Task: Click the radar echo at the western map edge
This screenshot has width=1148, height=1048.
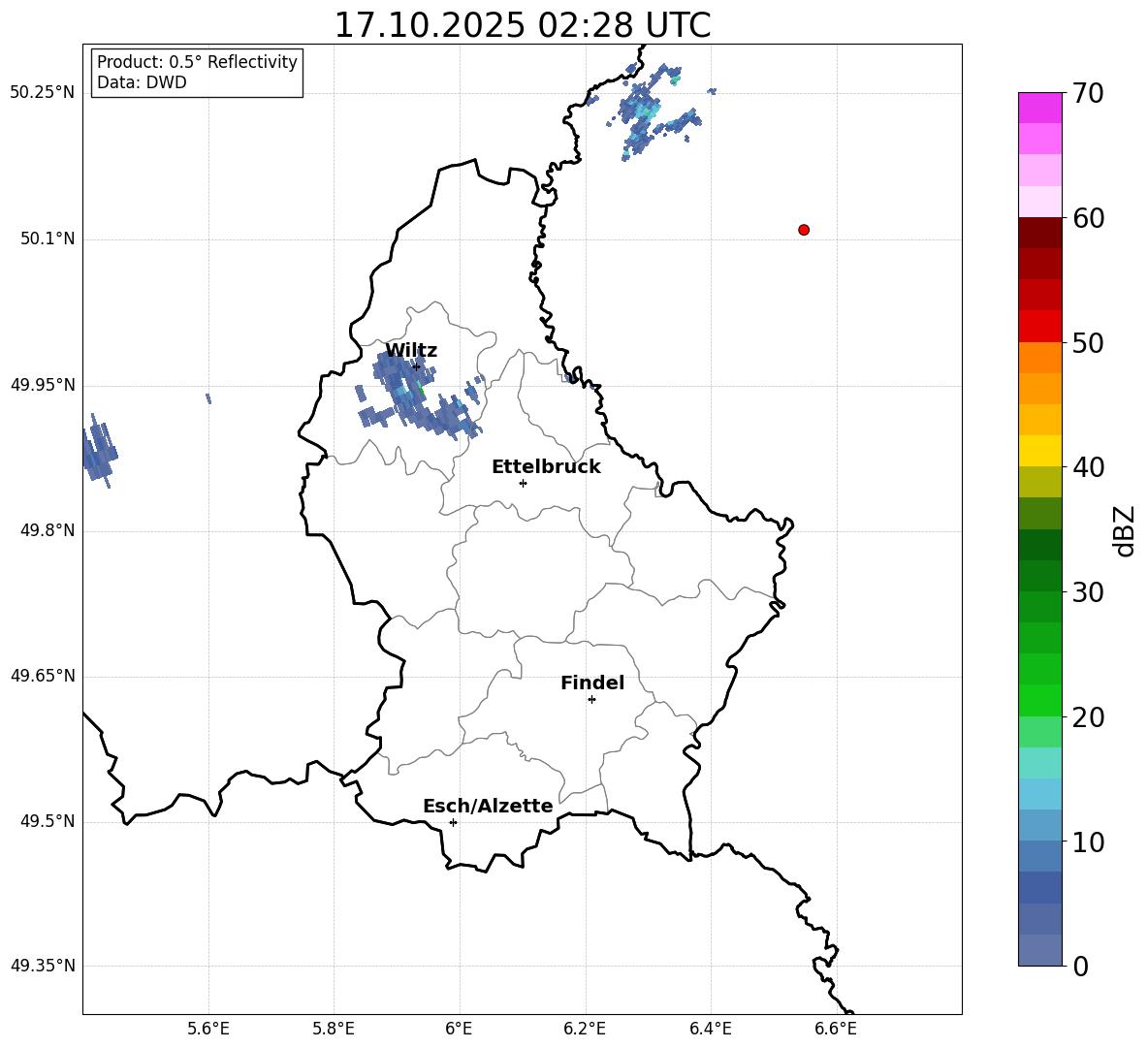Action: coord(99,450)
